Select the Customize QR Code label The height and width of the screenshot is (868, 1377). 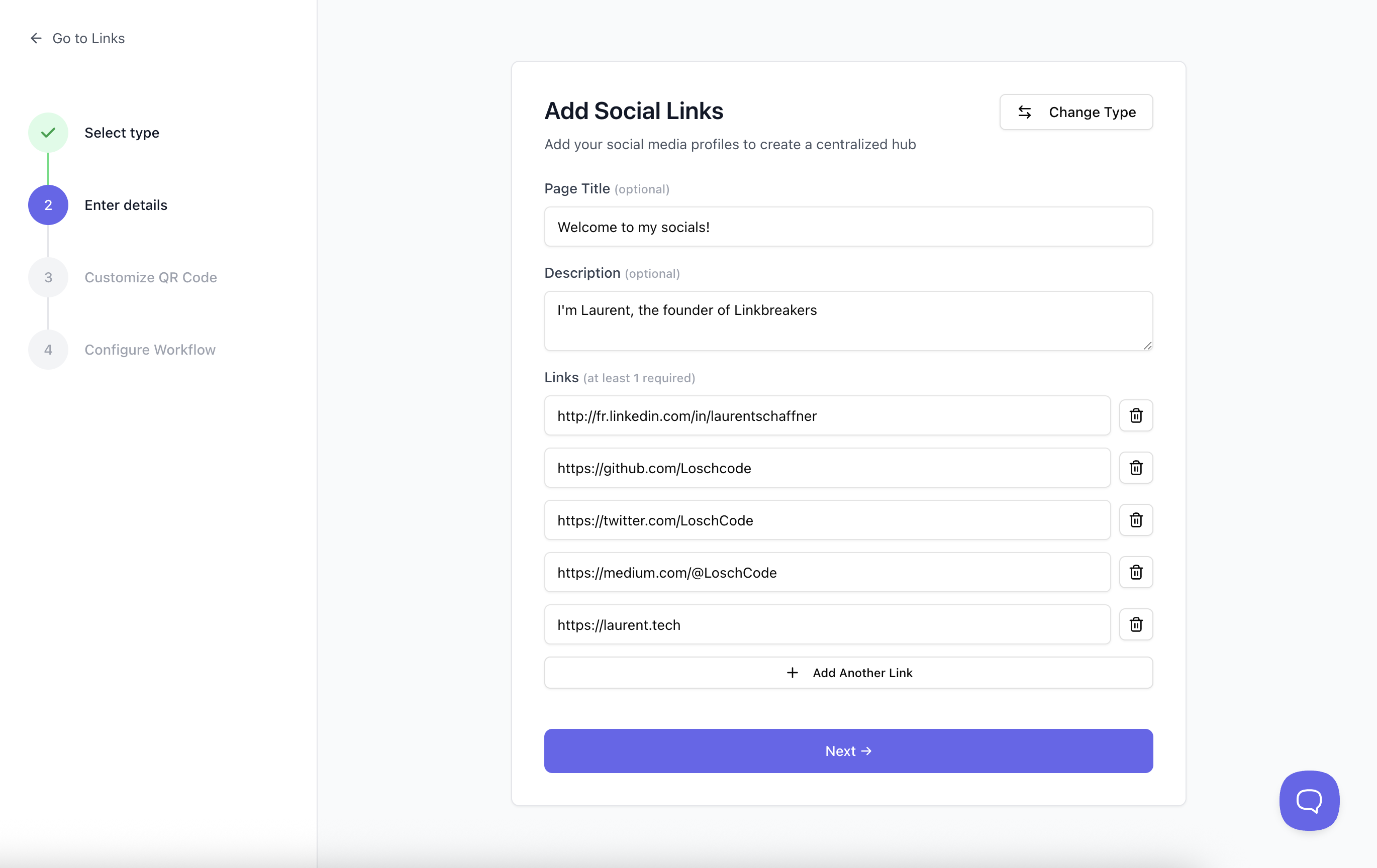pos(150,277)
